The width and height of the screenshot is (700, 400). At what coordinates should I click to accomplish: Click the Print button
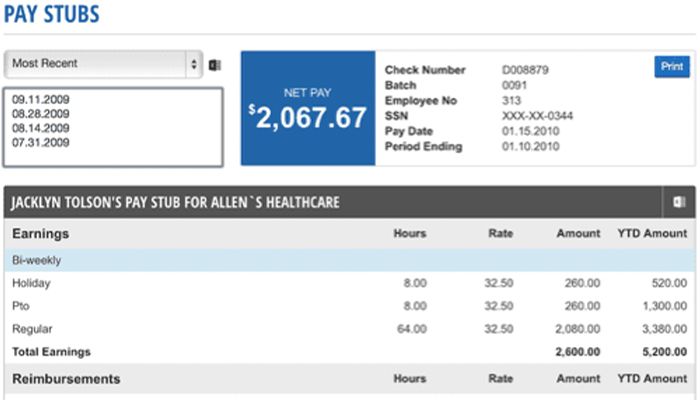[671, 67]
